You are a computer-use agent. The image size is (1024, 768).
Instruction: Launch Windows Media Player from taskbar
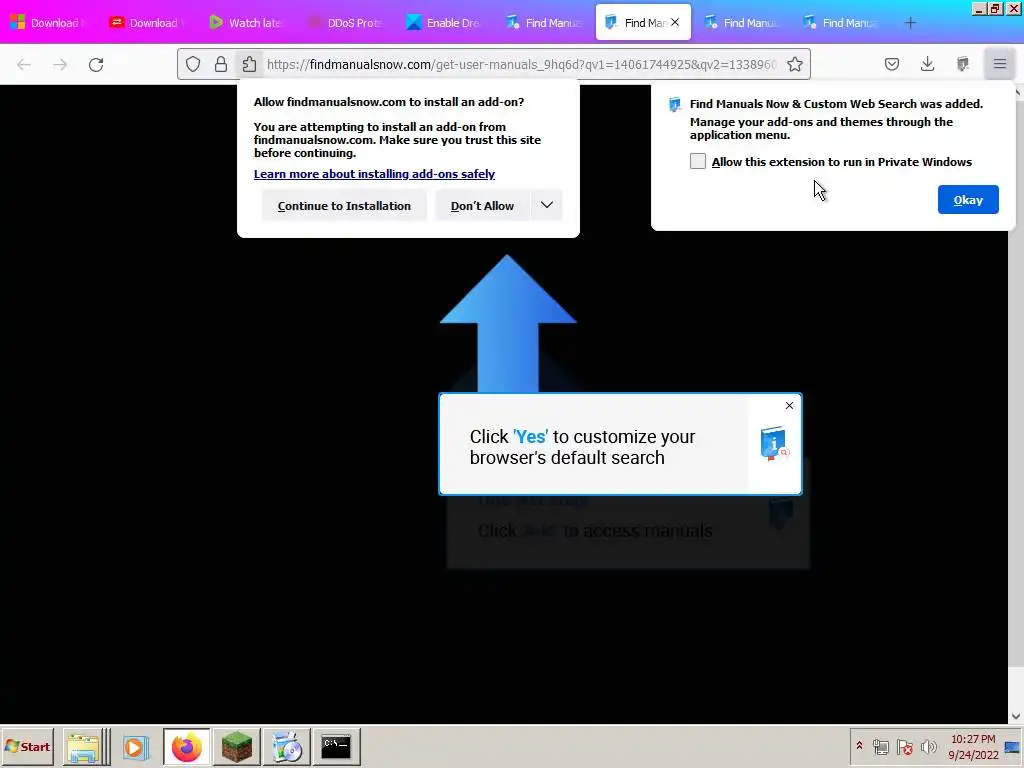tap(136, 747)
